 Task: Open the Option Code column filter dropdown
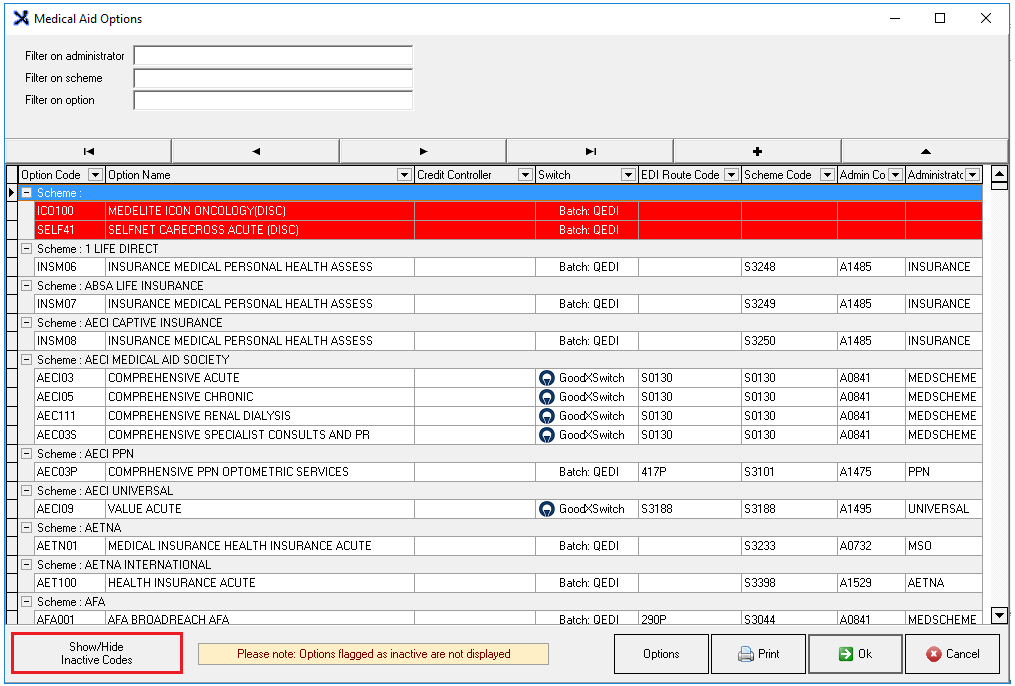95,175
